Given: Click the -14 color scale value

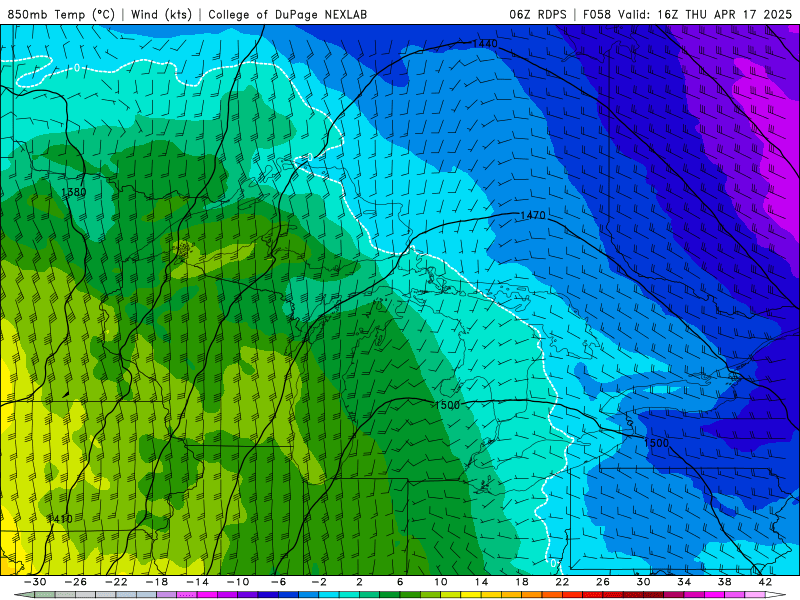Looking at the screenshot, I should tap(197, 582).
